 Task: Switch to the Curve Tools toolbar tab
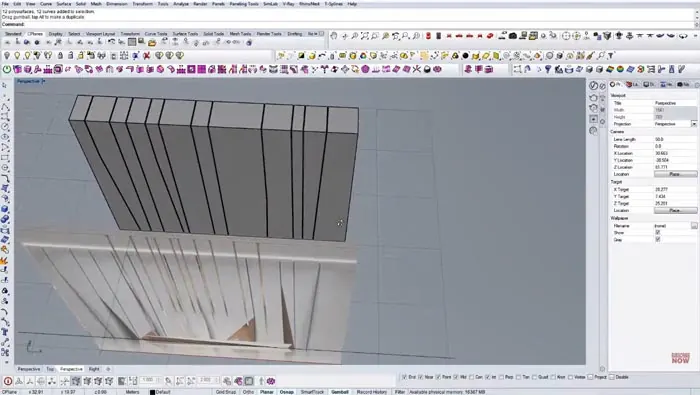[156, 34]
